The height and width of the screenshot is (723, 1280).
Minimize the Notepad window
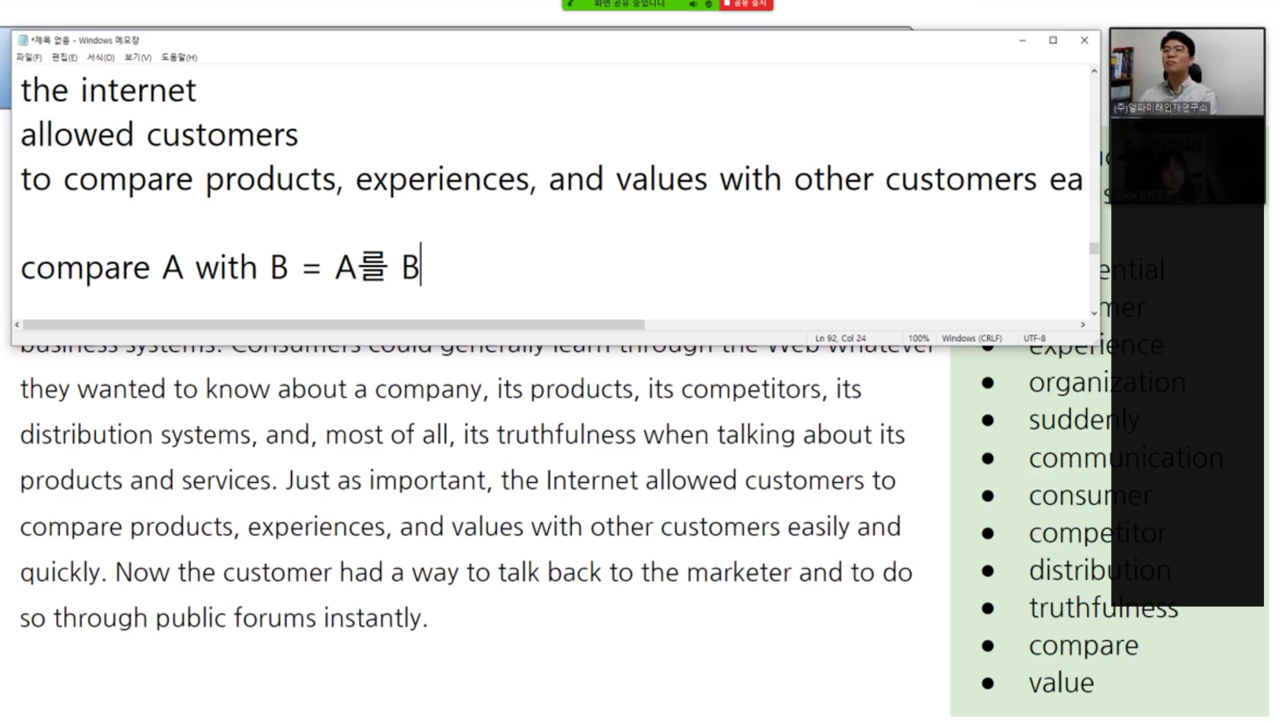pyautogui.click(x=1022, y=40)
